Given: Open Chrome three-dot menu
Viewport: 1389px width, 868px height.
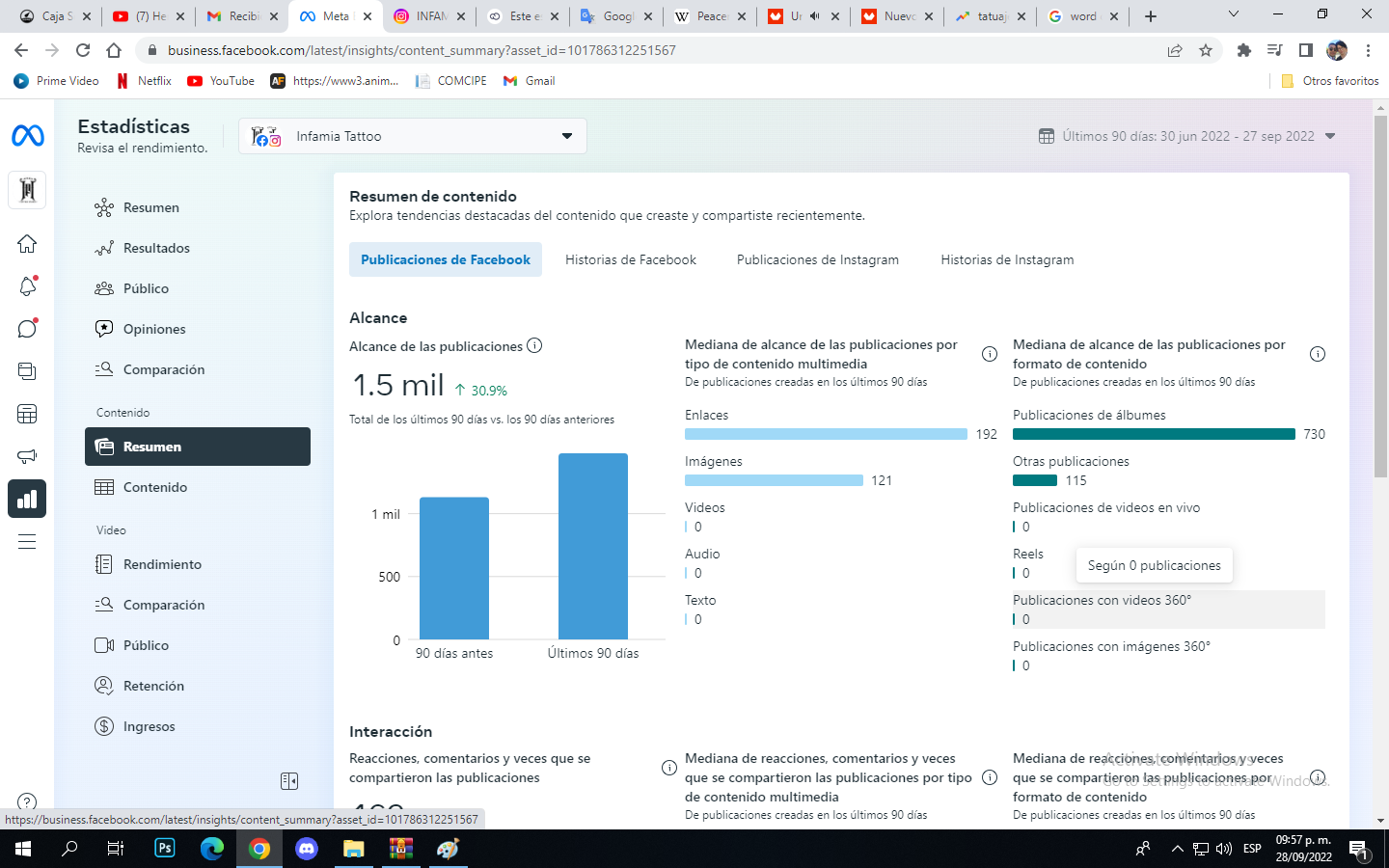Looking at the screenshot, I should [1368, 50].
